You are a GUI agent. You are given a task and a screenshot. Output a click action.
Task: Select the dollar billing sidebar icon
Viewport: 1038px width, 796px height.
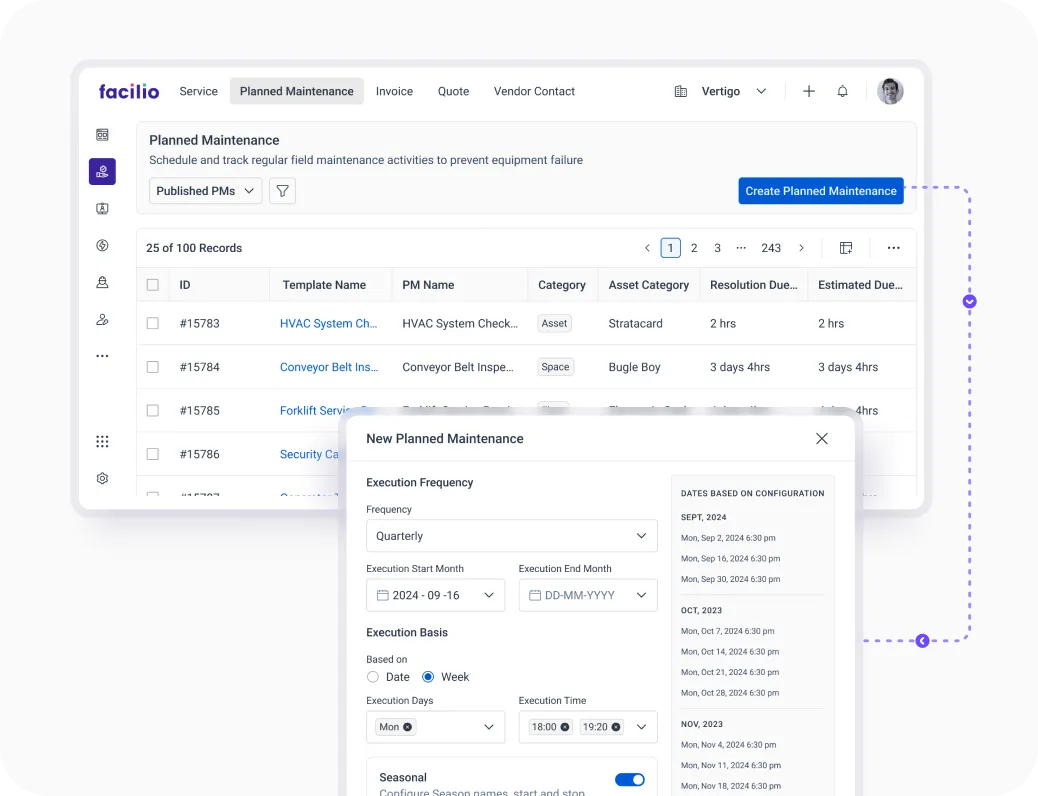[102, 245]
